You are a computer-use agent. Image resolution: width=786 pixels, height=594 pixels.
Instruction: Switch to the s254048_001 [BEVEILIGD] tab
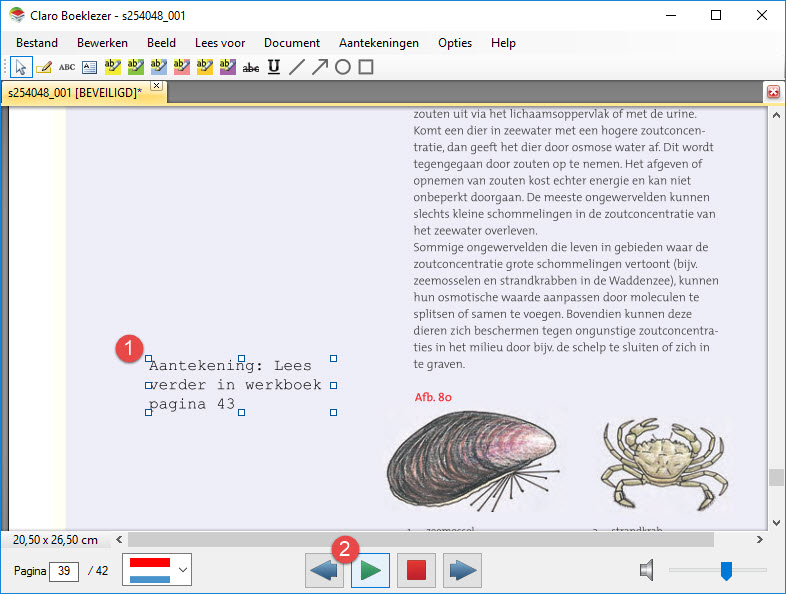click(75, 93)
